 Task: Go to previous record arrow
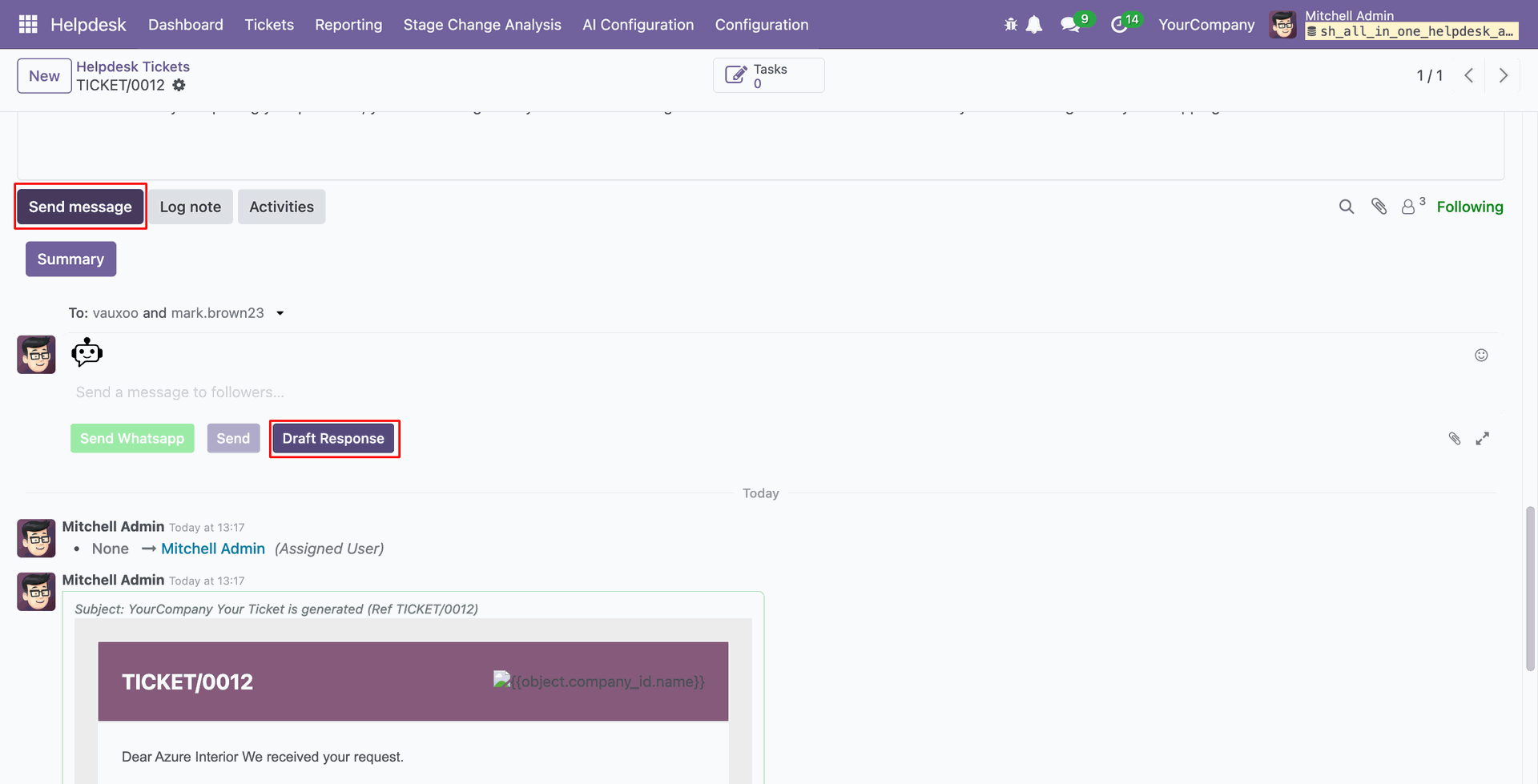coord(1469,75)
